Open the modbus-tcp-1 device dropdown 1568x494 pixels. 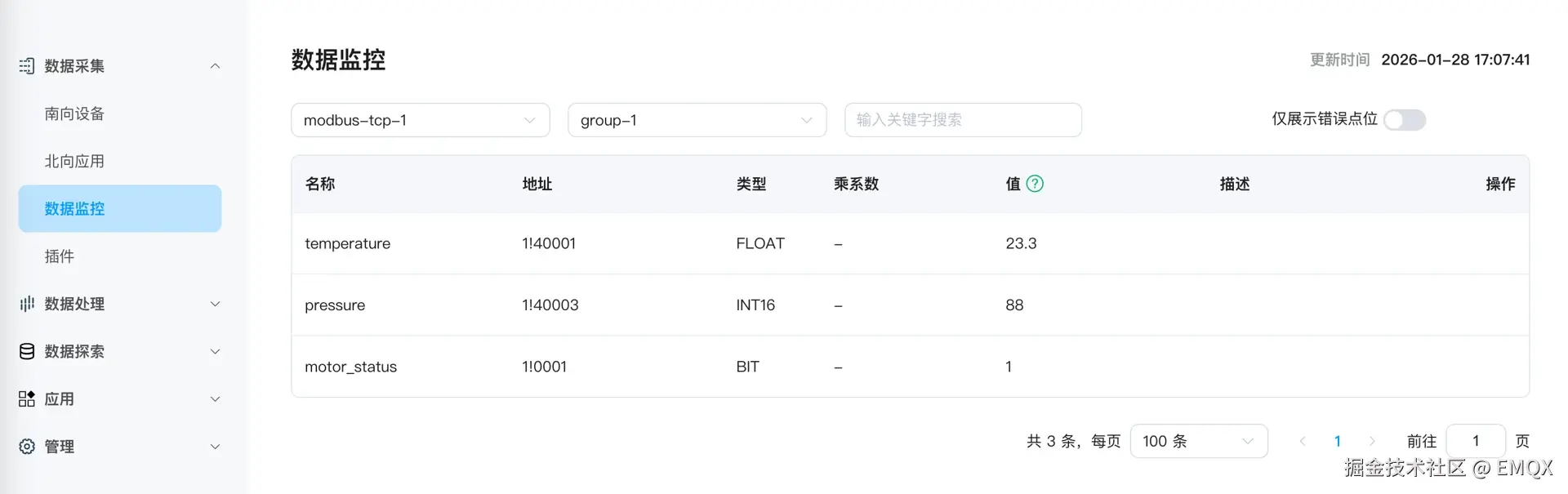[x=420, y=120]
